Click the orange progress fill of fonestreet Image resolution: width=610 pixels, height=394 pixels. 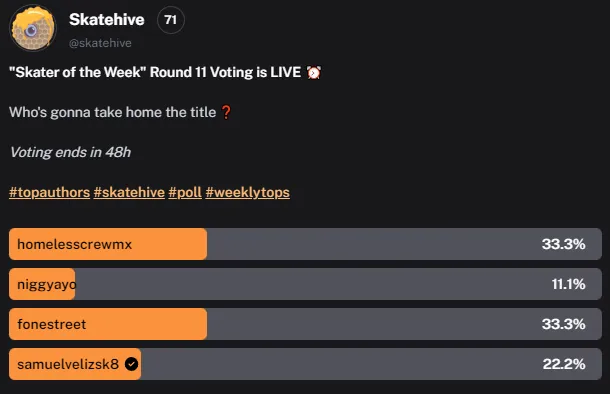pyautogui.click(x=108, y=324)
